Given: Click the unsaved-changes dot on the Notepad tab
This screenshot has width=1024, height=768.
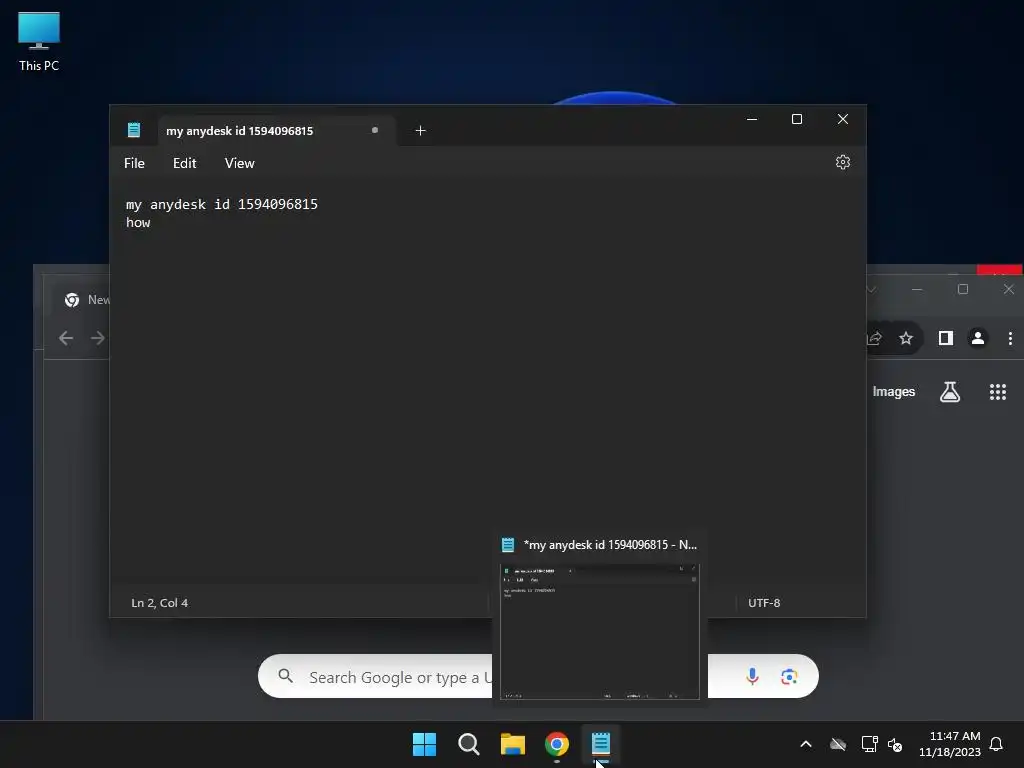Looking at the screenshot, I should (x=375, y=130).
